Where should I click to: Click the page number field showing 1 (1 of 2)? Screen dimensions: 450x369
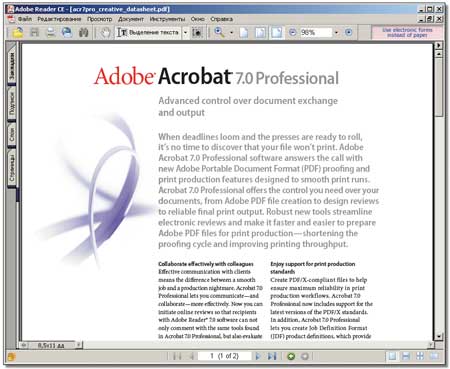tap(225, 356)
